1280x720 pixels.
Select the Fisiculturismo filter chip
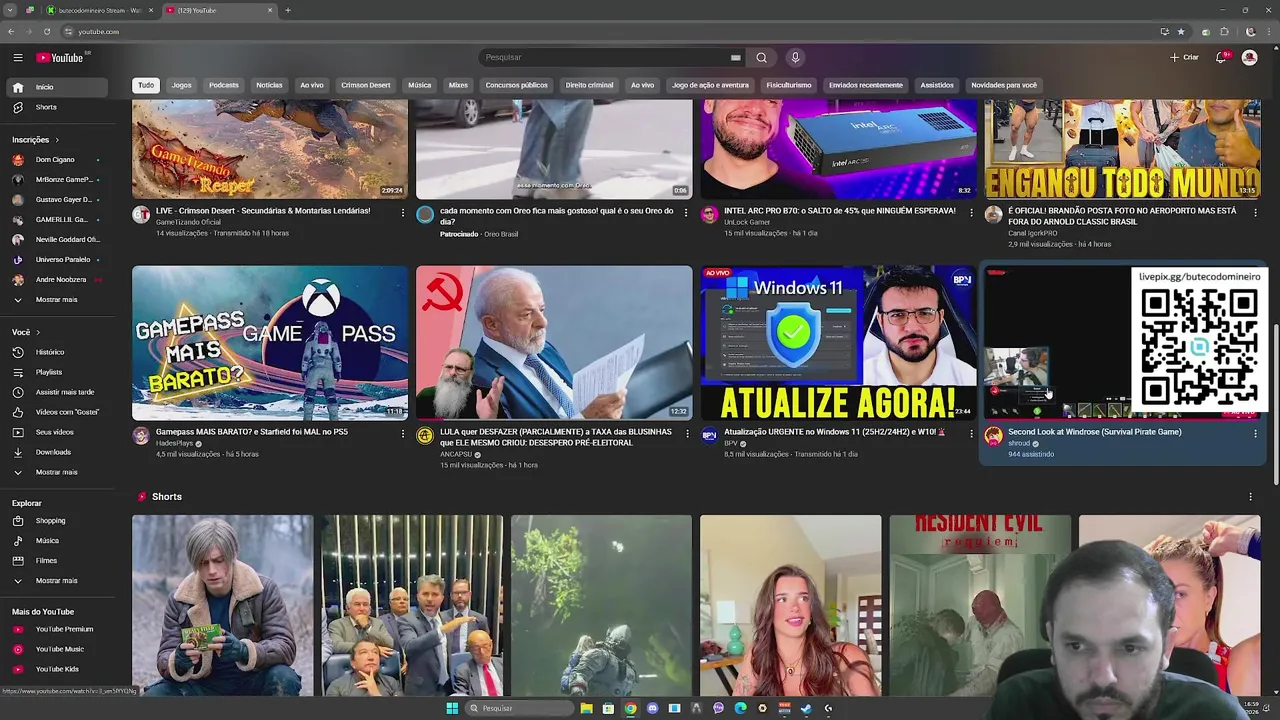click(789, 85)
